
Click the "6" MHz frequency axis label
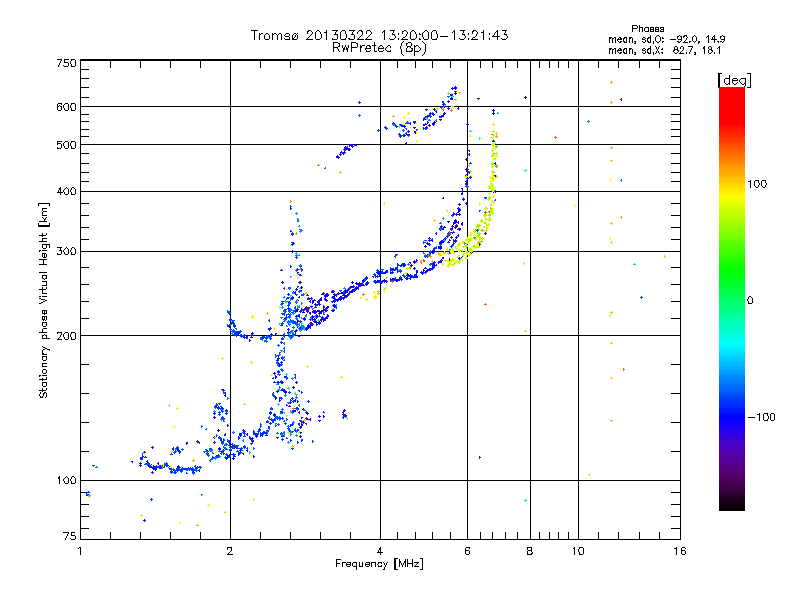tap(467, 551)
